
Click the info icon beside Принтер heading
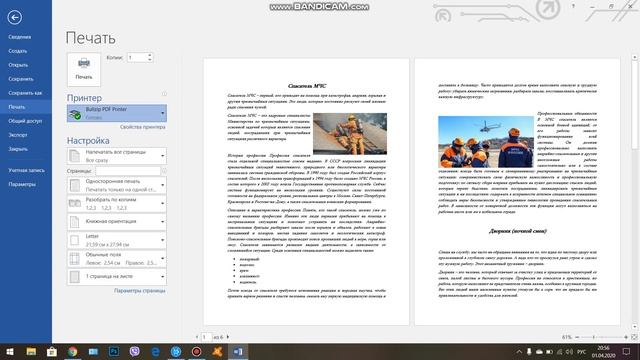(x=164, y=94)
